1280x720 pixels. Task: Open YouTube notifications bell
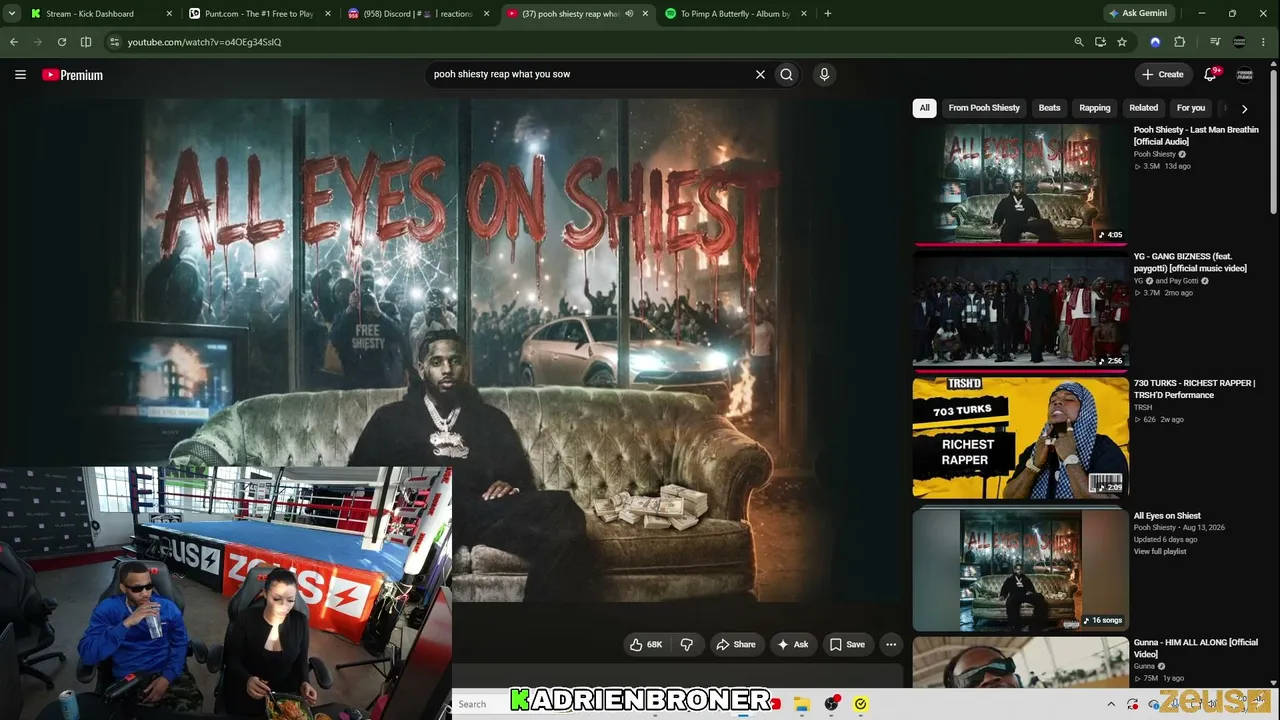point(1210,74)
